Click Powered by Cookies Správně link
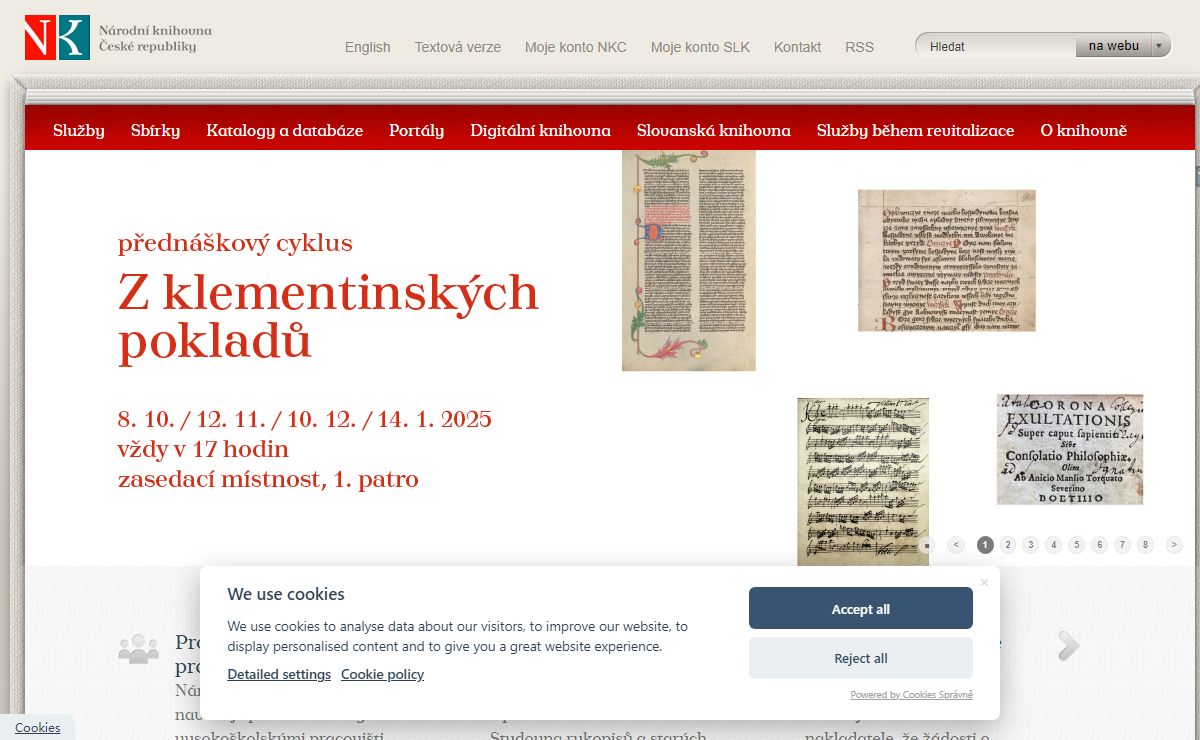Screen dimensions: 1200x740 click(912, 695)
